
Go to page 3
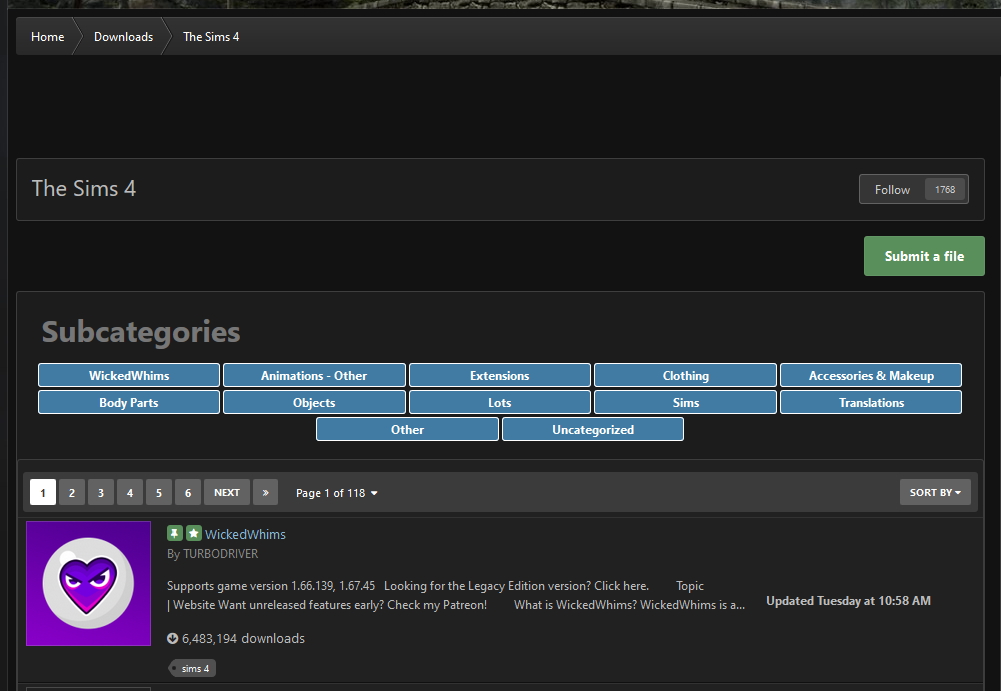pyautogui.click(x=101, y=492)
